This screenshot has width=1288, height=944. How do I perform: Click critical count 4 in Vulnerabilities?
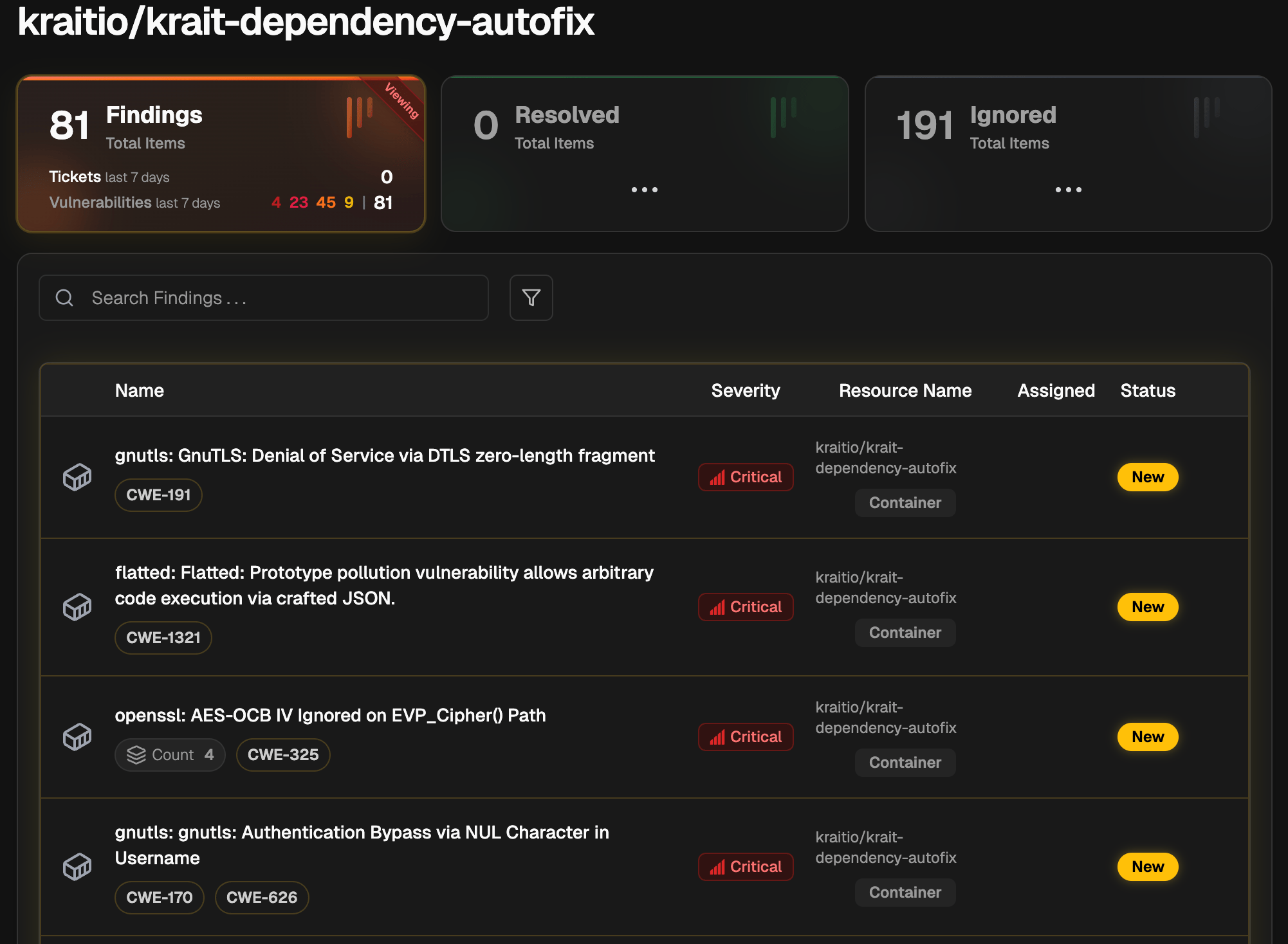[276, 203]
